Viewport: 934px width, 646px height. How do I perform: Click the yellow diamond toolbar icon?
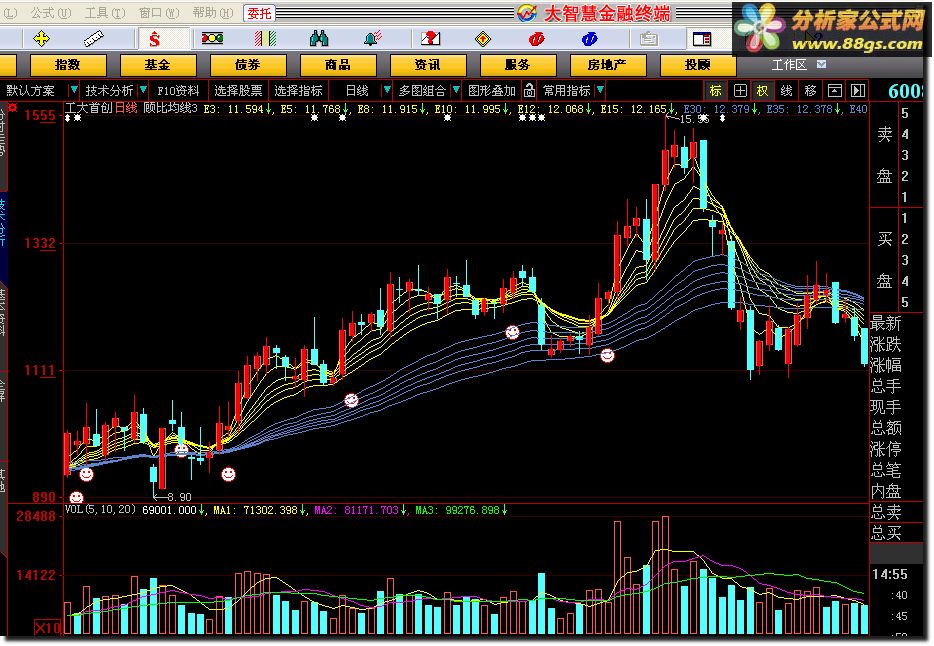pos(482,39)
